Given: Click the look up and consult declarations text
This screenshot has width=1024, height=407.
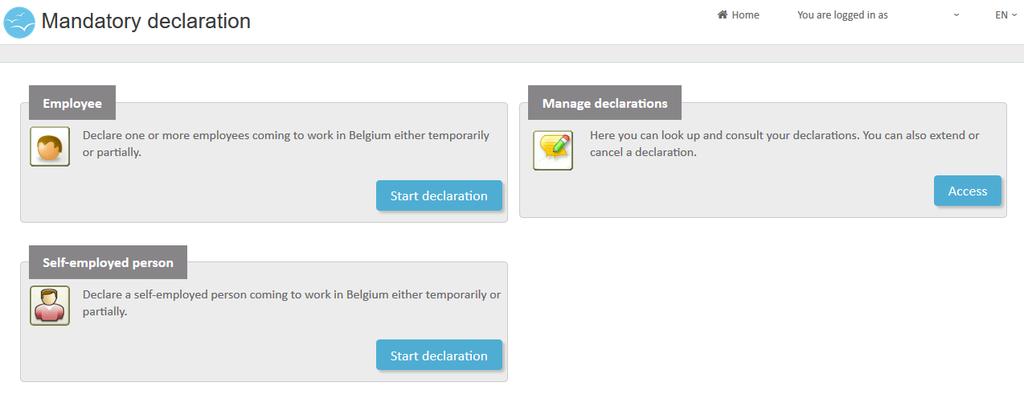Looking at the screenshot, I should coord(784,144).
